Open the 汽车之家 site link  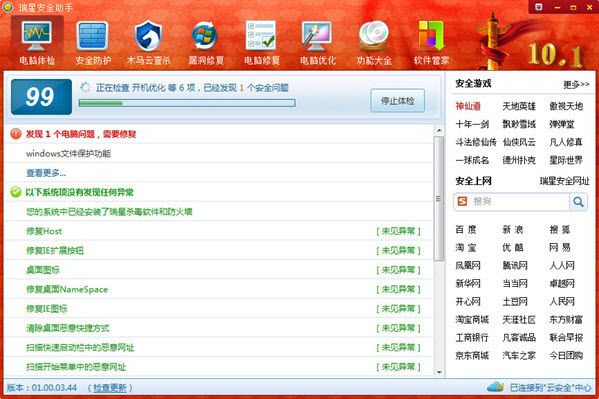[x=519, y=355]
